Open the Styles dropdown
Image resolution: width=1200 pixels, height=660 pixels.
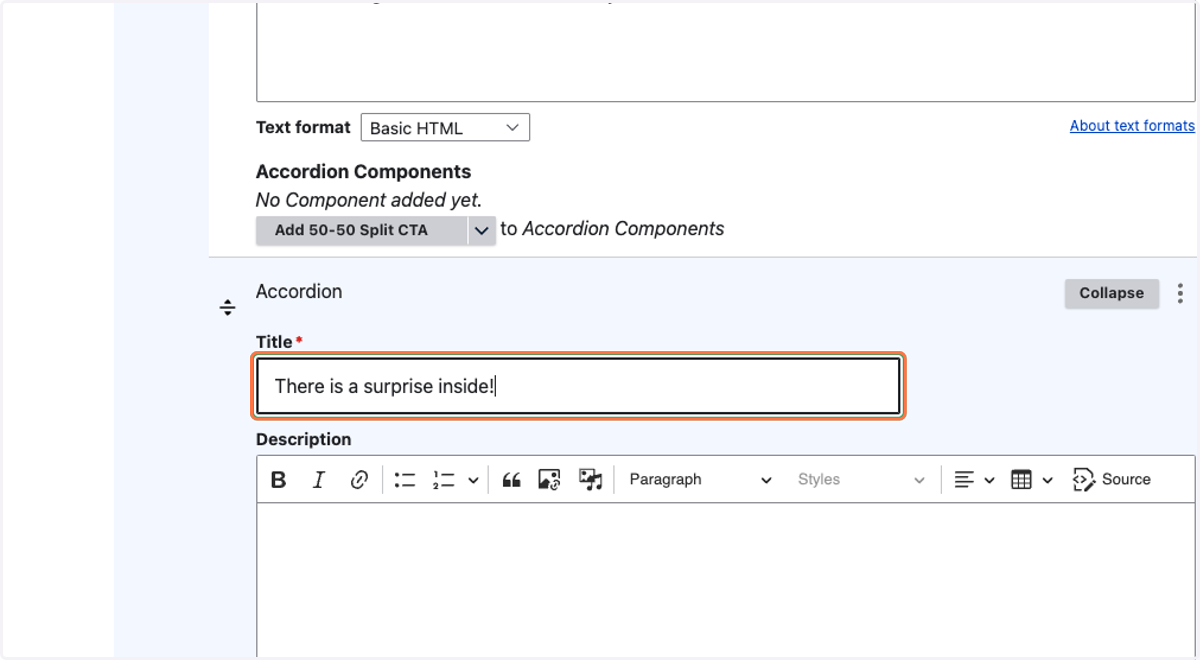click(861, 480)
